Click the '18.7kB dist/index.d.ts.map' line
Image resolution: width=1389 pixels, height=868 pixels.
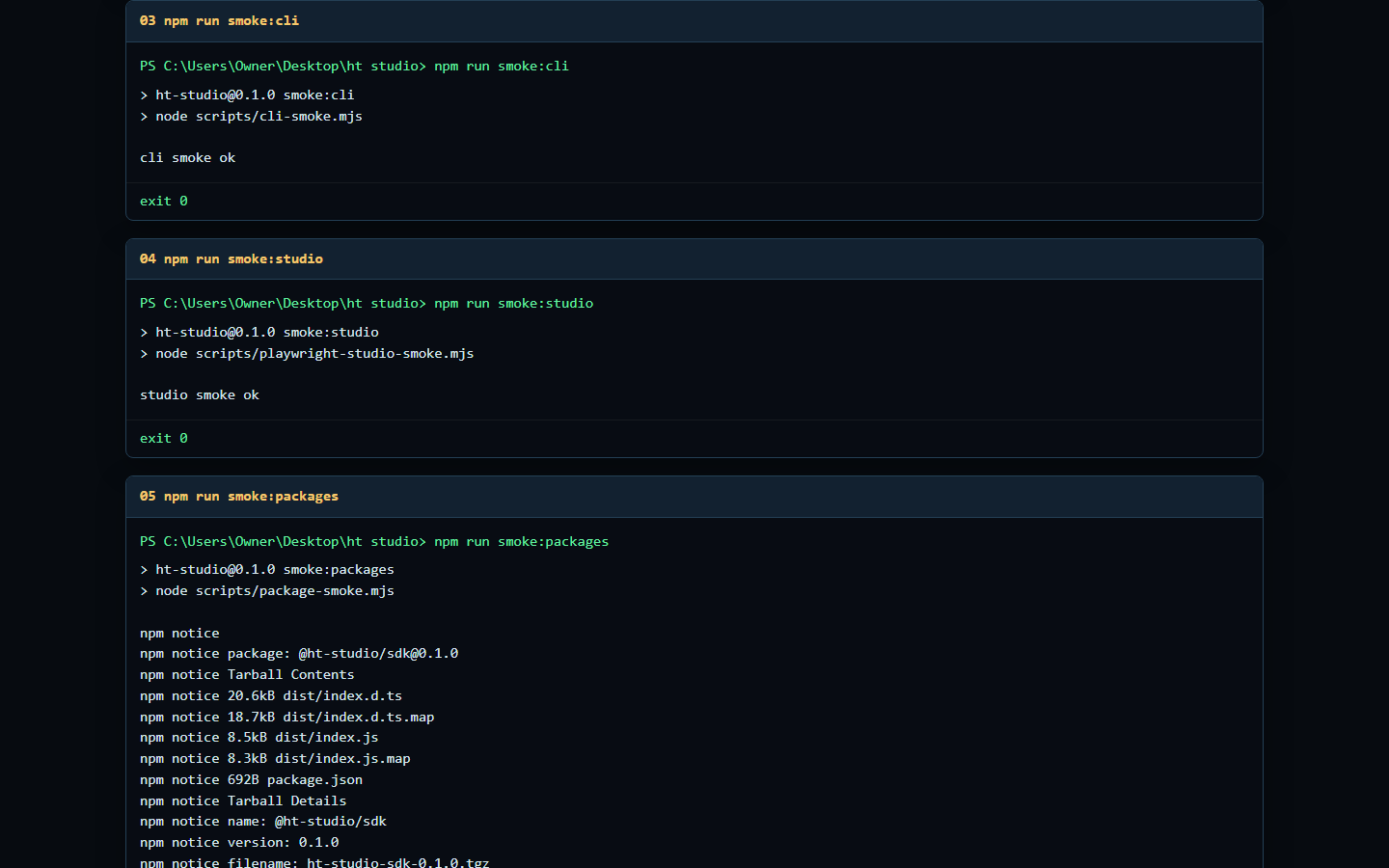287,717
